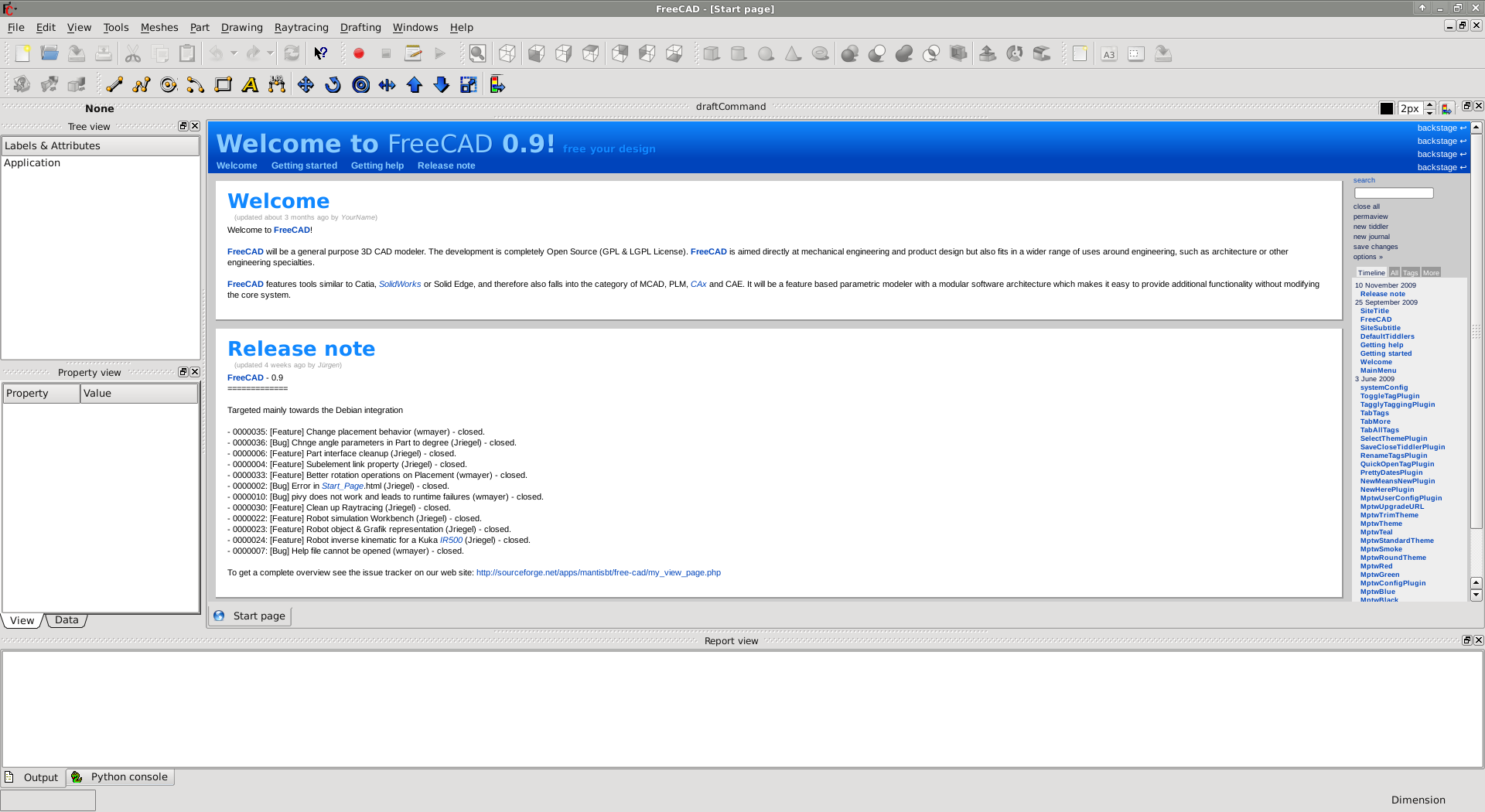
Task: Open the Drafting menu
Action: coord(360,27)
